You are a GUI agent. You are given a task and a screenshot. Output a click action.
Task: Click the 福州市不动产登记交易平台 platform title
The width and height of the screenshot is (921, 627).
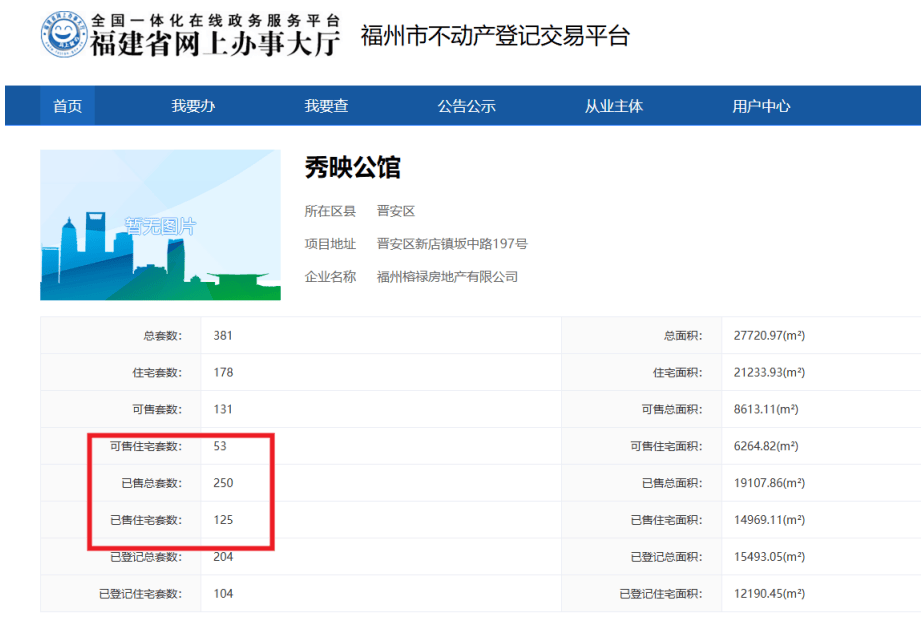[495, 37]
